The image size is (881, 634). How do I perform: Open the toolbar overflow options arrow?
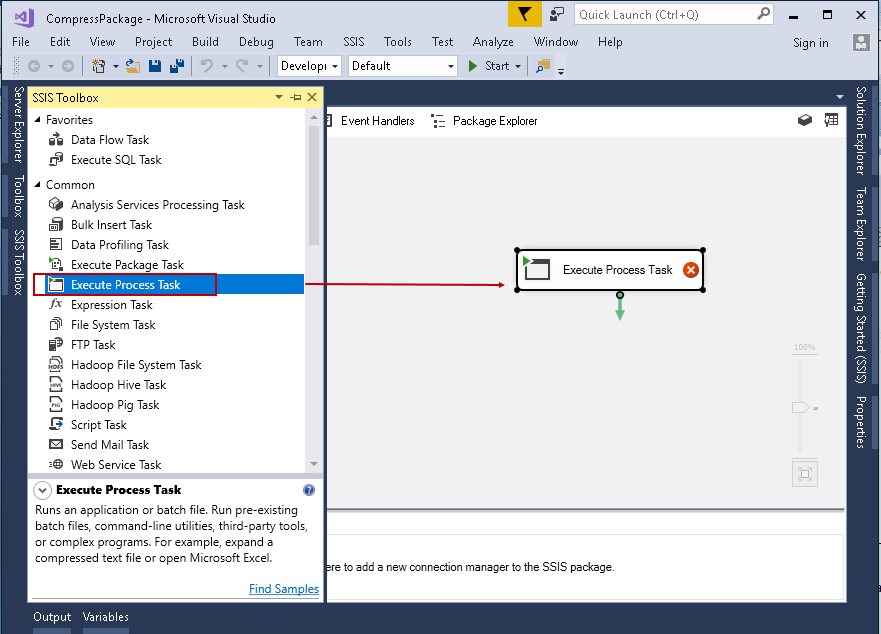click(x=561, y=71)
